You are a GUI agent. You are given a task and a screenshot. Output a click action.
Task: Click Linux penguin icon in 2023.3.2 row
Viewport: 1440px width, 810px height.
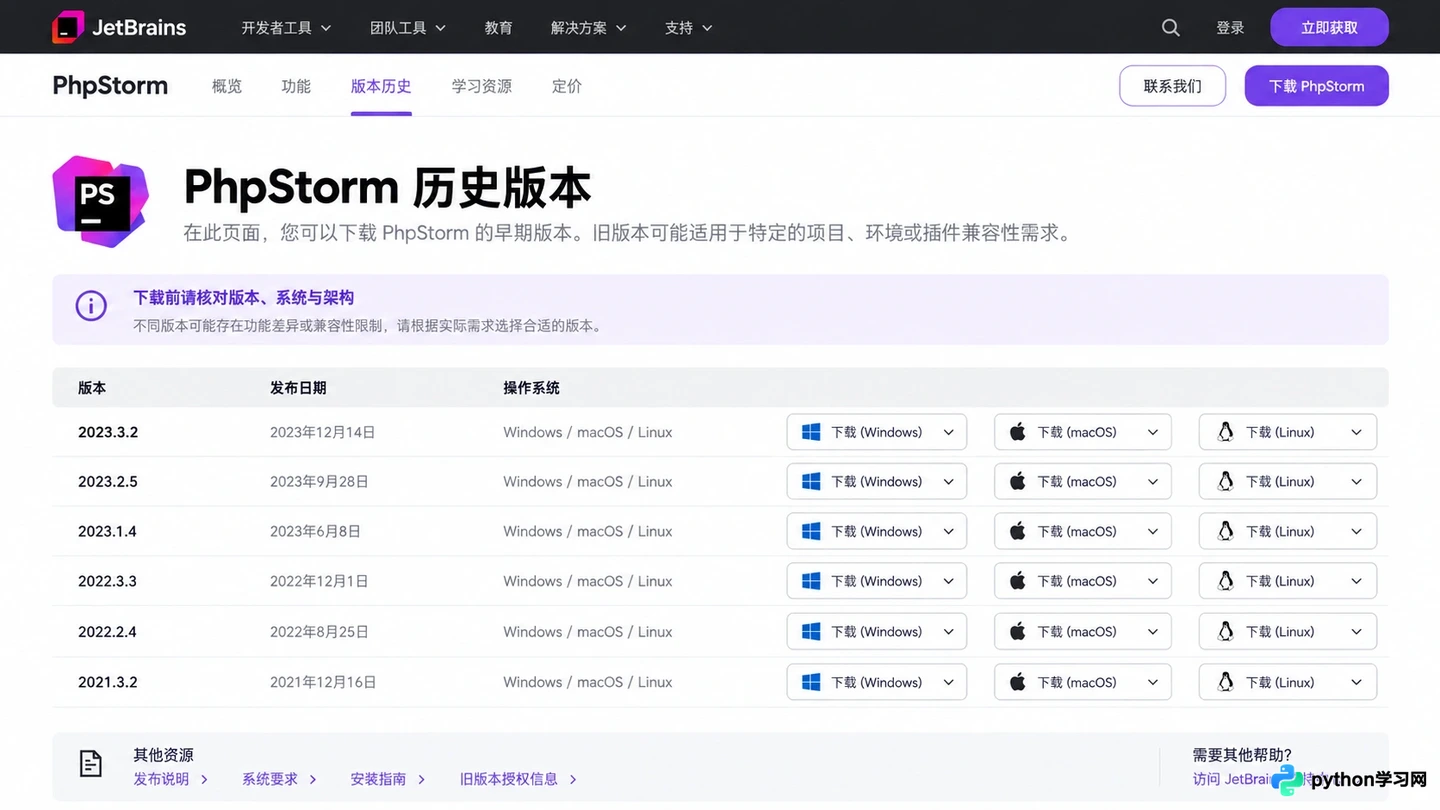(1225, 432)
